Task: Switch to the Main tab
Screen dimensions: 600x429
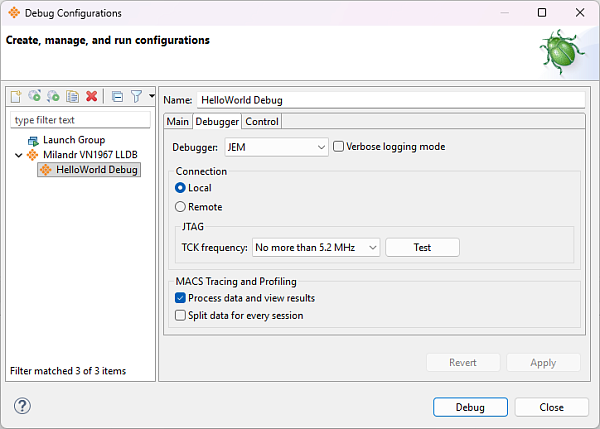Action: pos(177,122)
